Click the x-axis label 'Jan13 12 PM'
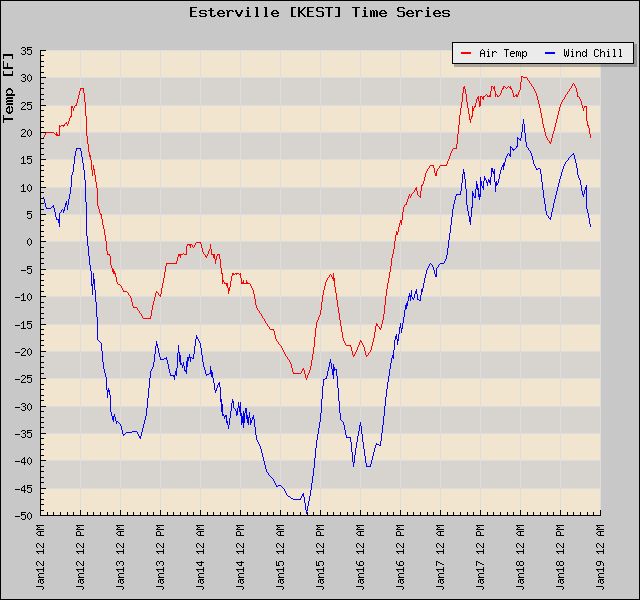640x600 pixels. tap(160, 558)
